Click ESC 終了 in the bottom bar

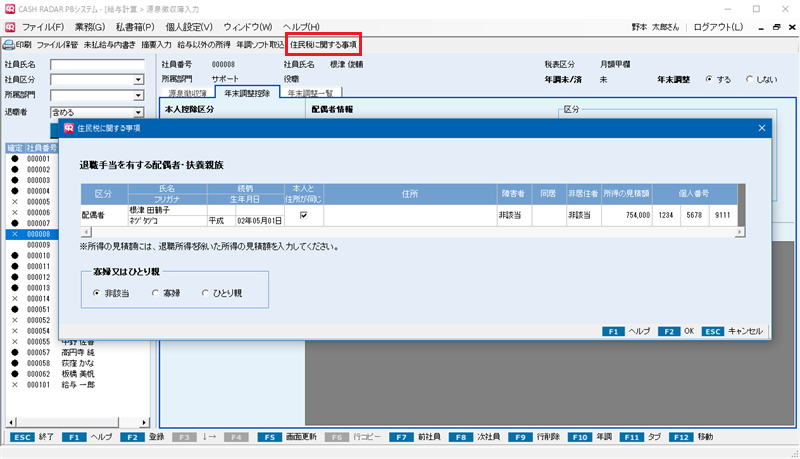[x=32, y=437]
